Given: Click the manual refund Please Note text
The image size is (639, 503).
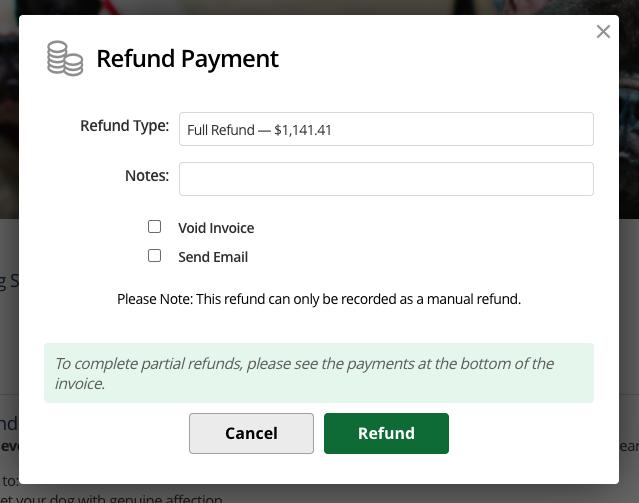Looking at the screenshot, I should (x=319, y=299).
